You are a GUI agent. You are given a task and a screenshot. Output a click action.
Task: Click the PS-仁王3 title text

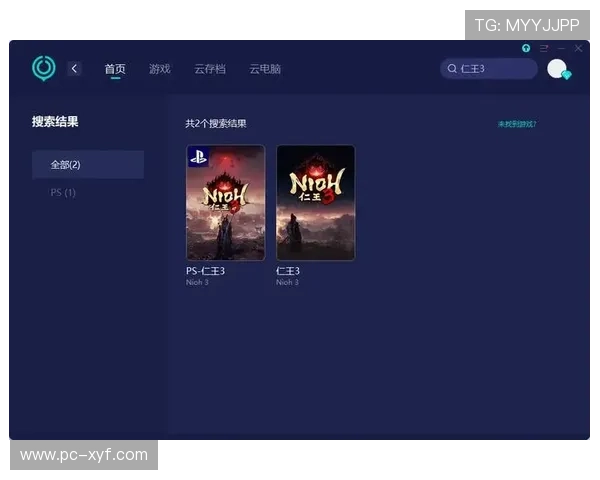tap(205, 271)
